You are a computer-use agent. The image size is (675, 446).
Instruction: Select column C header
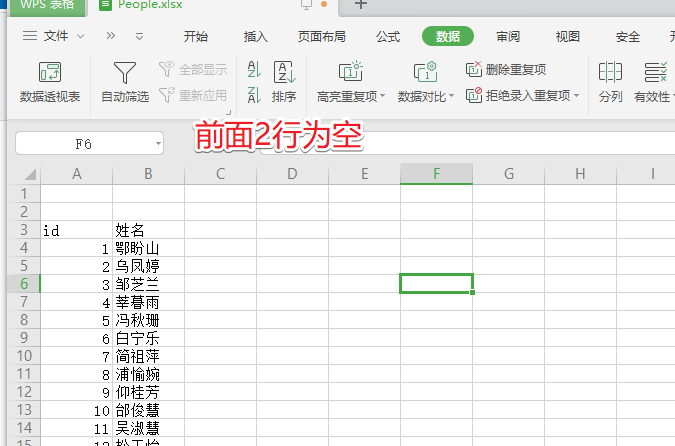(x=220, y=174)
